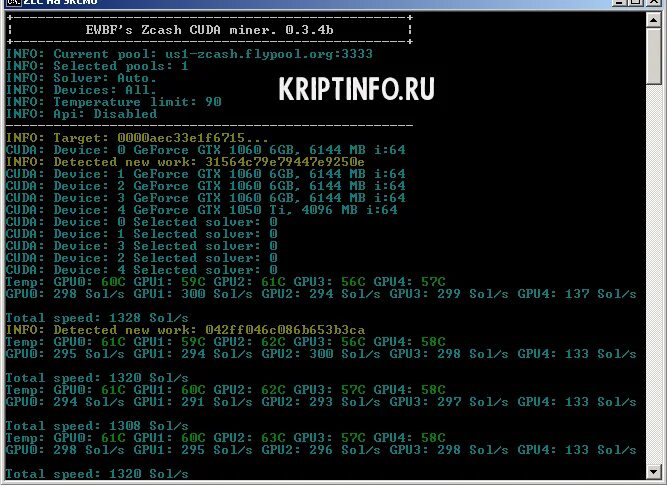Image resolution: width=667 pixels, height=485 pixels.
Task: Click Device 2 GeForce GTX 1060 6GB line
Action: coord(206,185)
